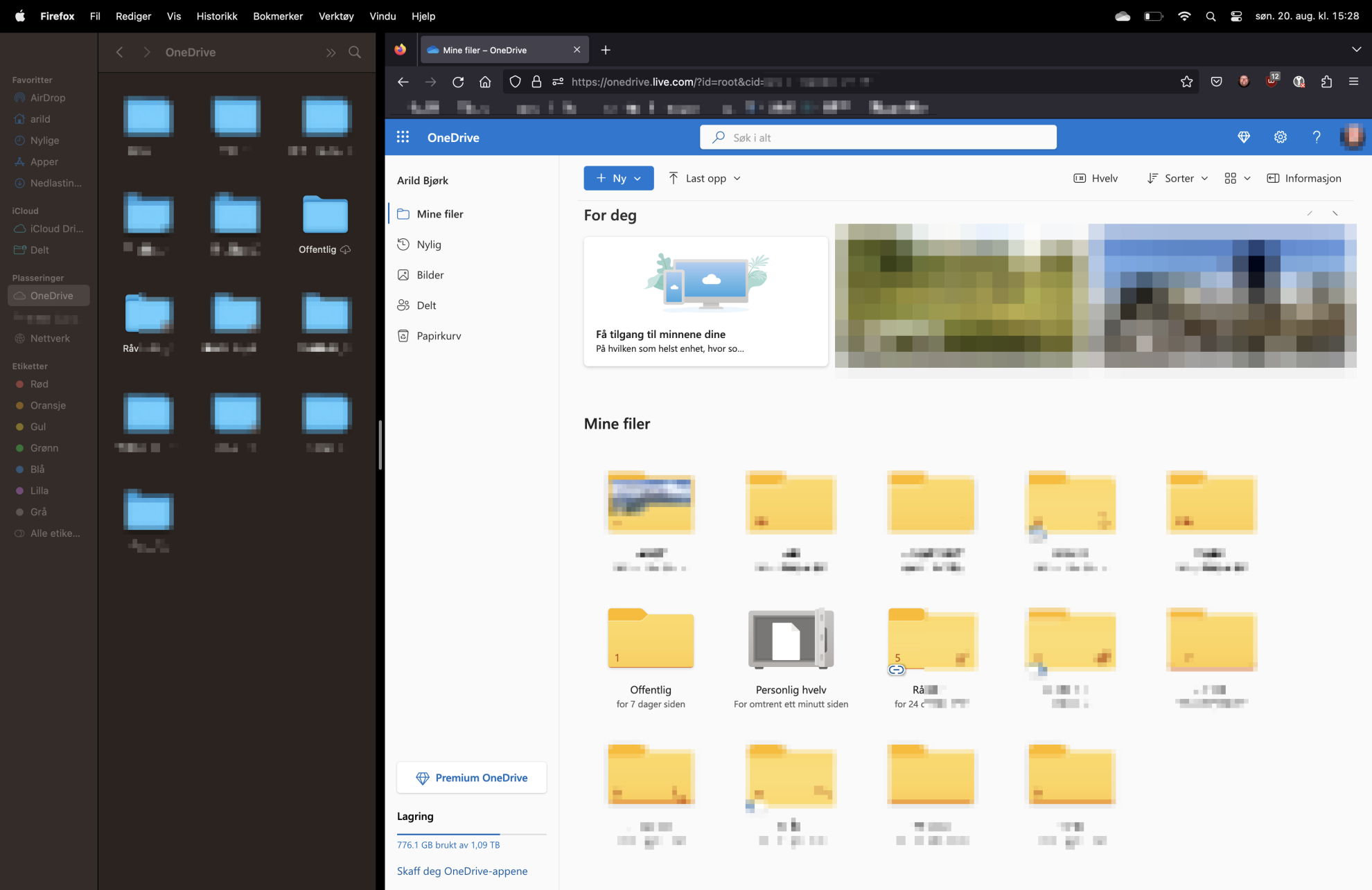Open the Sorter sort dropdown
Image resolution: width=1372 pixels, height=890 pixels.
(1178, 178)
